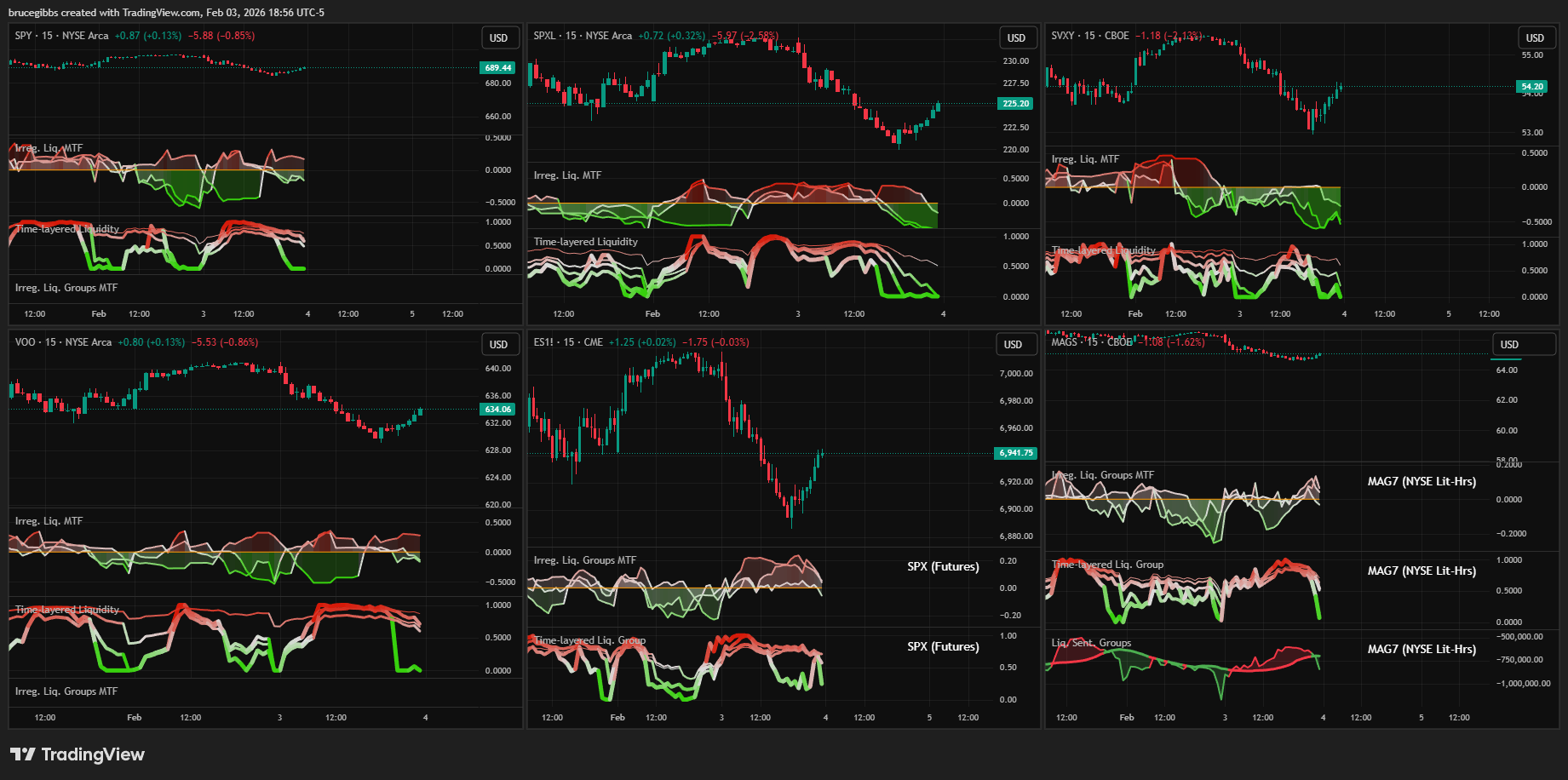Click the 634.06 price tag on VOO
Image resolution: width=1568 pixels, height=780 pixels.
pos(497,410)
